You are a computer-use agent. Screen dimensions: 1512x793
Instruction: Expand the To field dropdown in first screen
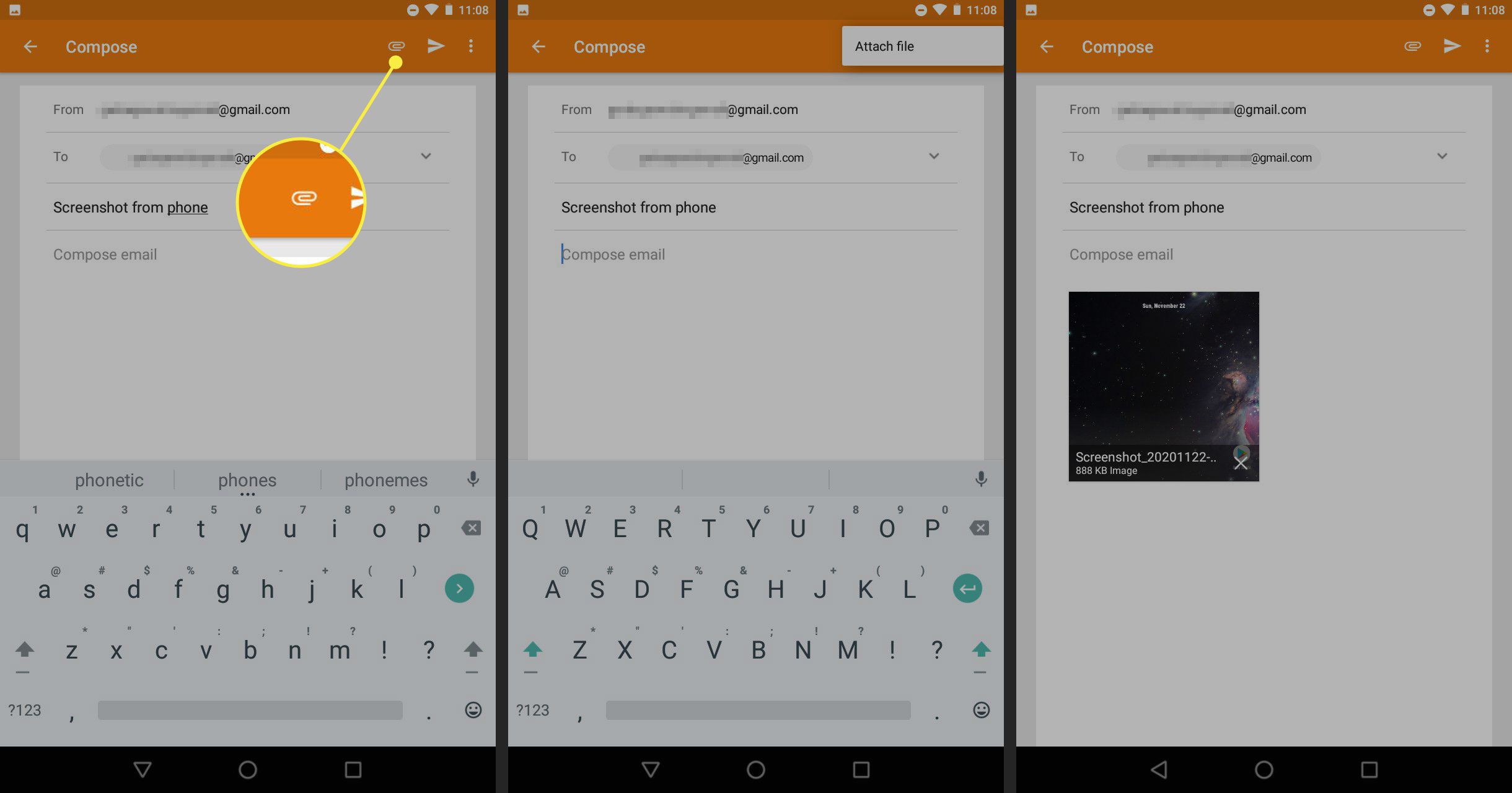click(x=426, y=155)
